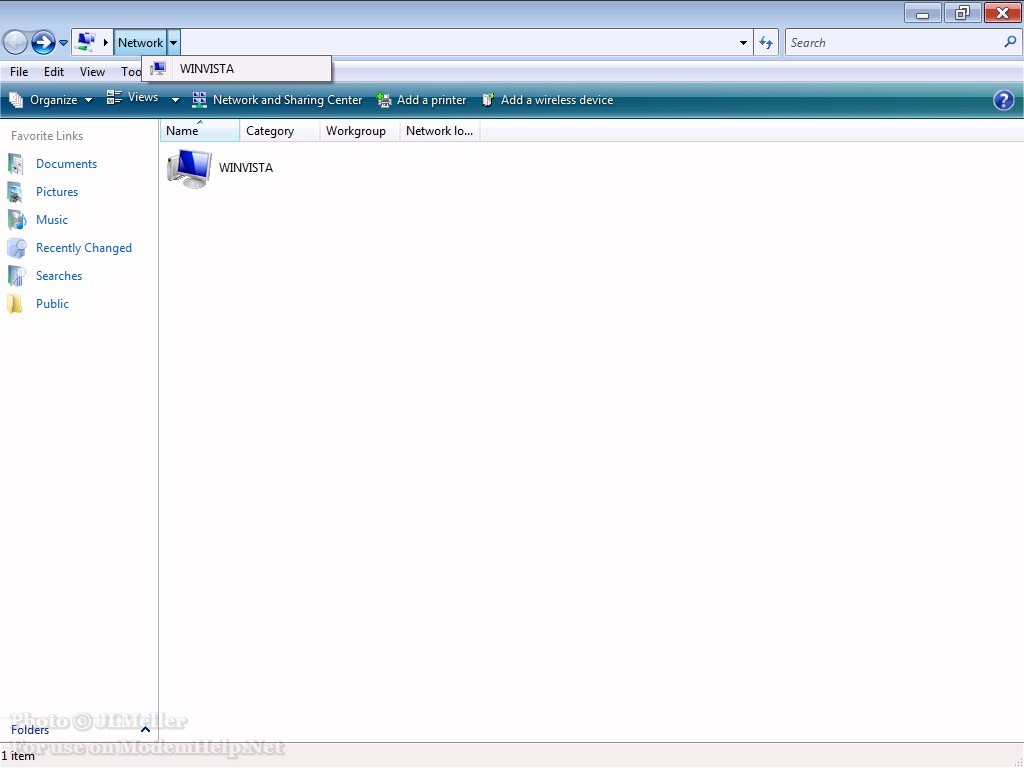Click the Music folder icon

pyautogui.click(x=16, y=220)
